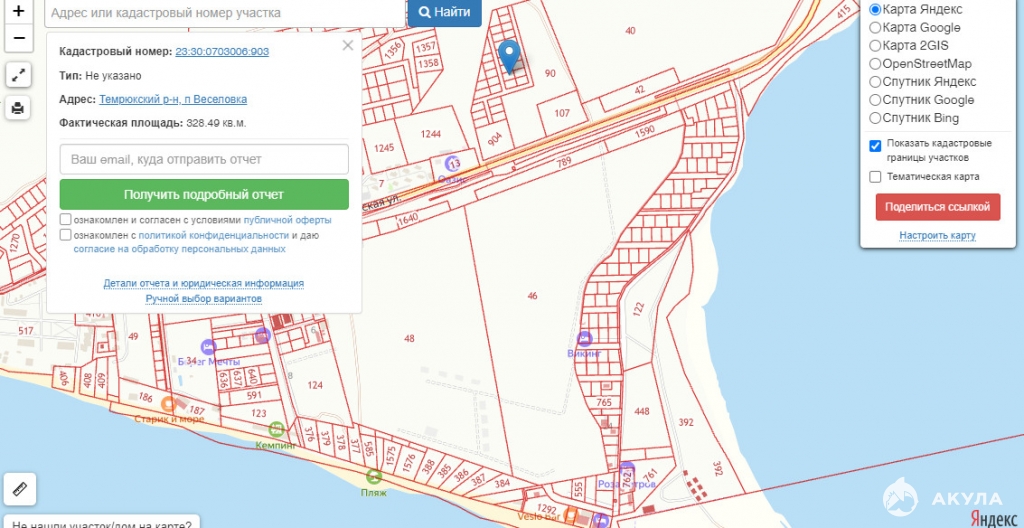Enable the Тематическая карта checkbox

875,177
